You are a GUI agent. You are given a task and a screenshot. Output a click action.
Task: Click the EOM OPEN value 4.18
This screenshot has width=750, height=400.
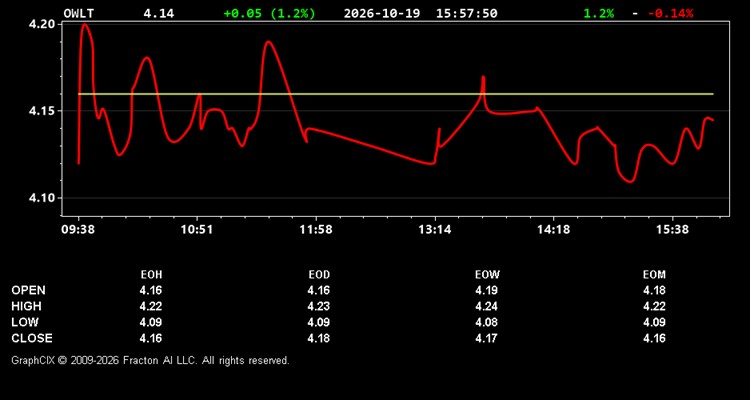[654, 290]
